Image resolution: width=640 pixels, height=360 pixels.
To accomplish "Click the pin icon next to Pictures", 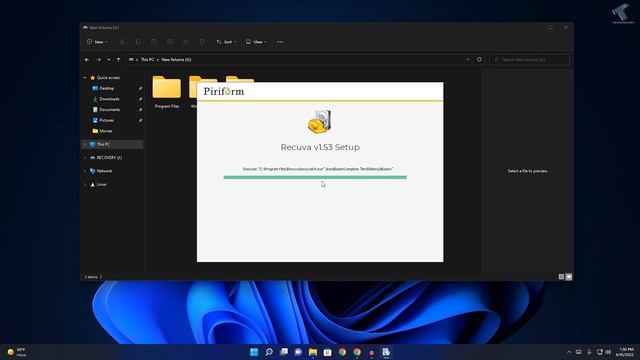I will point(140,120).
